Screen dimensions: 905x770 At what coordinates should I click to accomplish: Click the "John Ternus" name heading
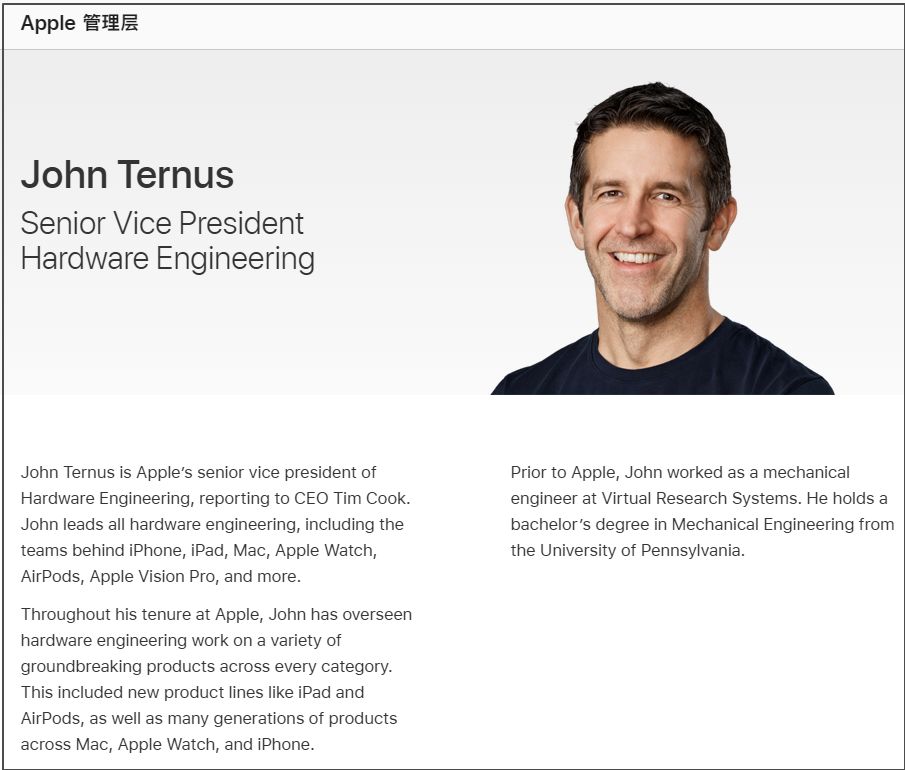(x=127, y=175)
